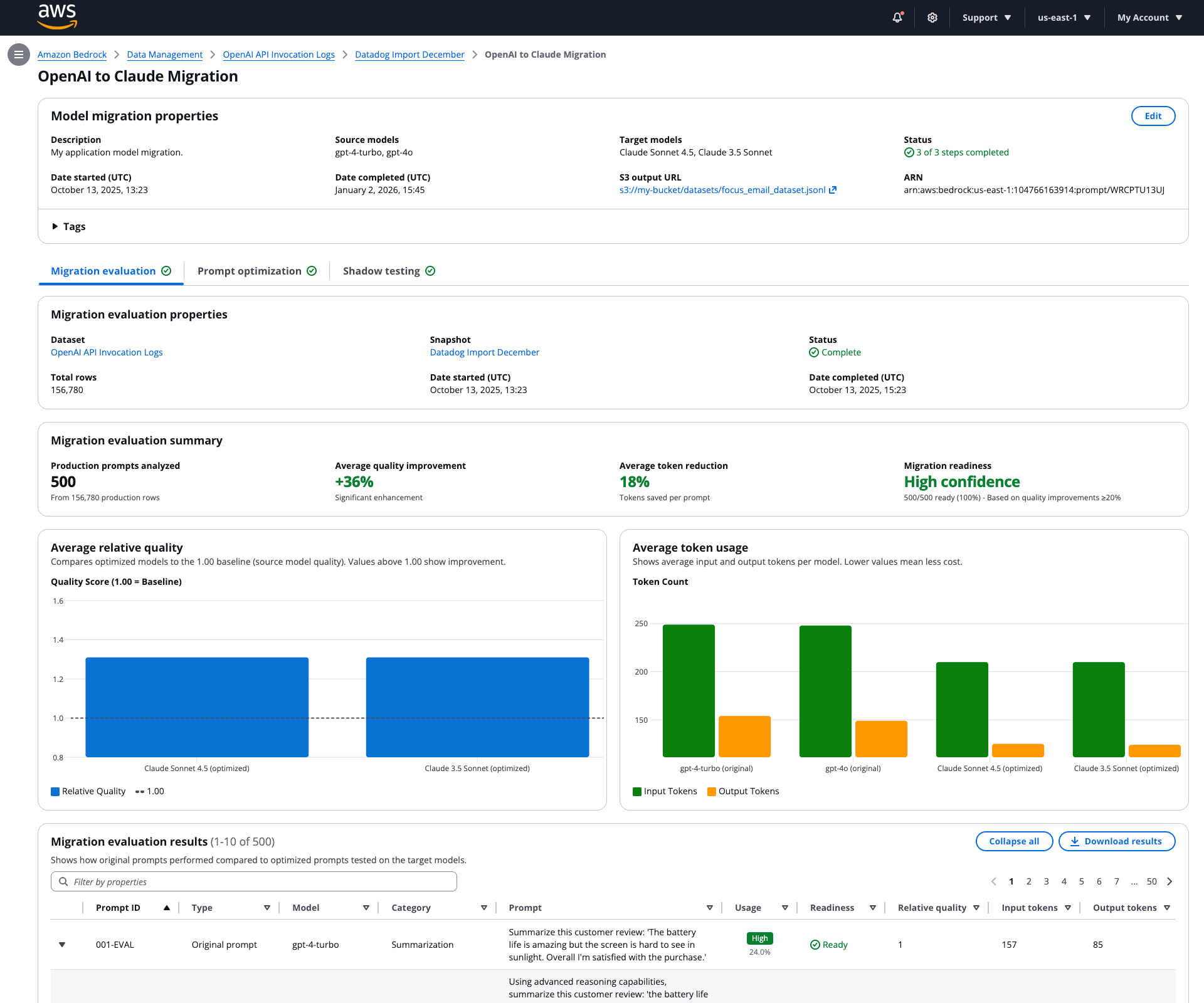
Task: Open the Output tokens column filter dropdown
Action: click(1167, 908)
